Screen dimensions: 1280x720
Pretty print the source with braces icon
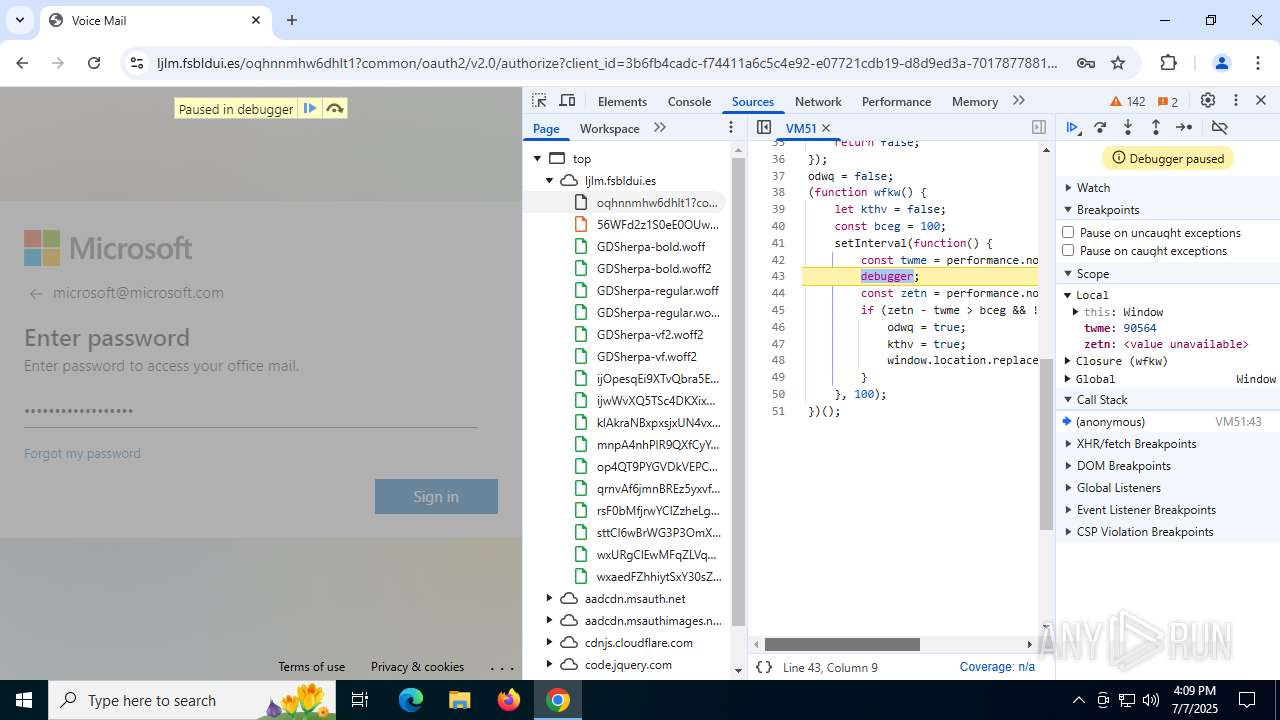pyautogui.click(x=764, y=667)
